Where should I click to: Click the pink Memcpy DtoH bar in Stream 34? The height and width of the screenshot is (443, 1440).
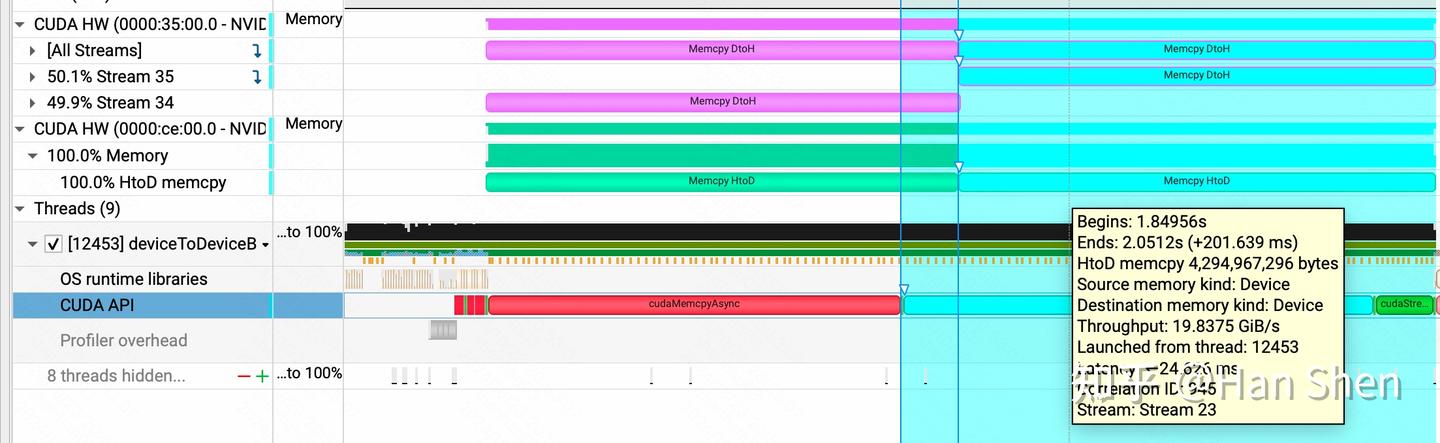[x=722, y=101]
